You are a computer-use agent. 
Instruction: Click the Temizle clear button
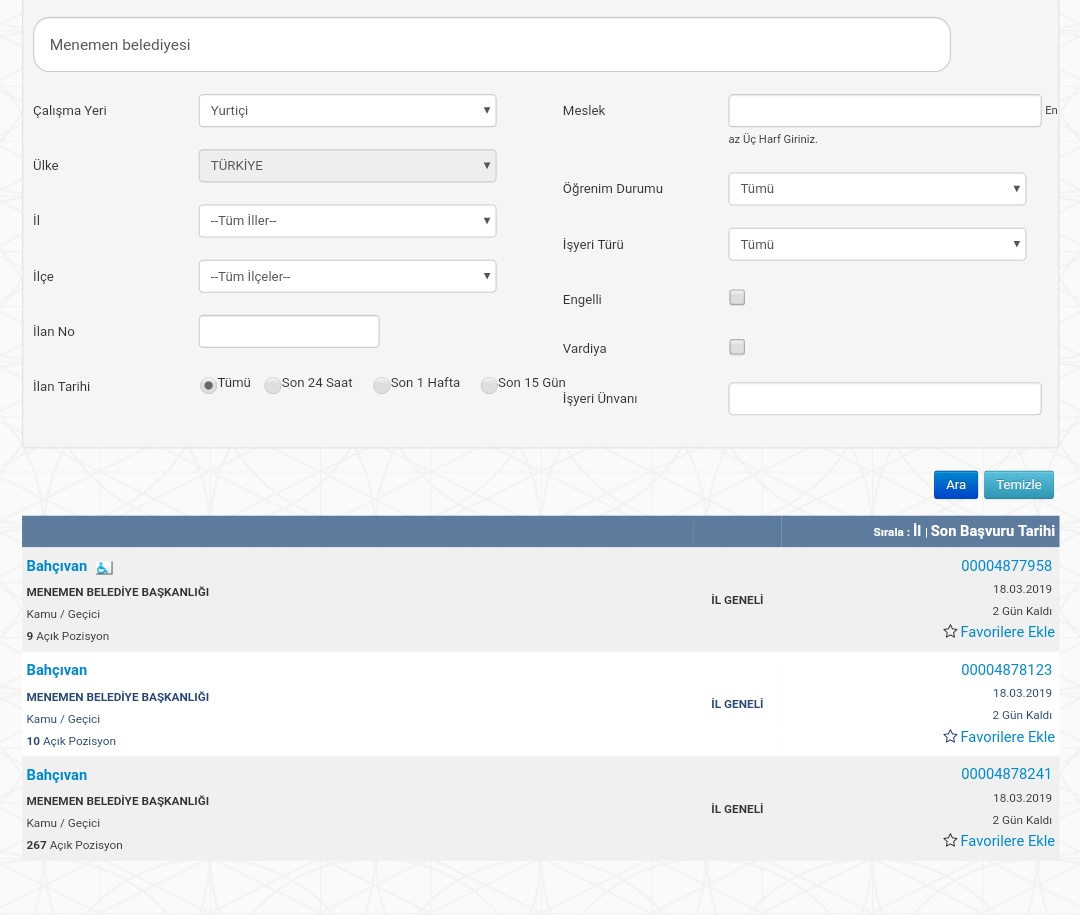pos(1019,484)
